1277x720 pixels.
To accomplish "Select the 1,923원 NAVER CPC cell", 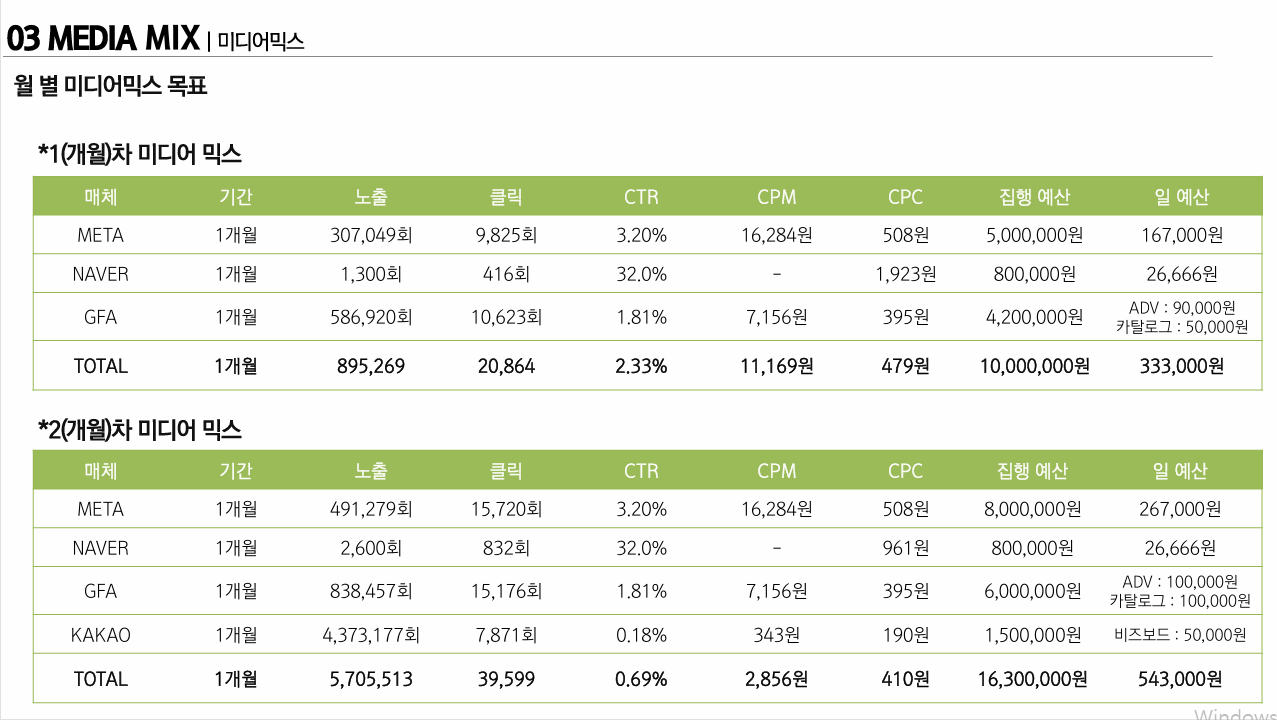I will [x=905, y=274].
